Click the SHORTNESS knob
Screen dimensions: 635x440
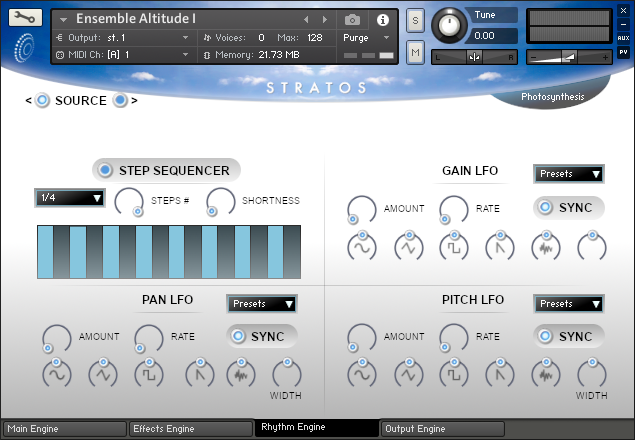pyautogui.click(x=220, y=202)
